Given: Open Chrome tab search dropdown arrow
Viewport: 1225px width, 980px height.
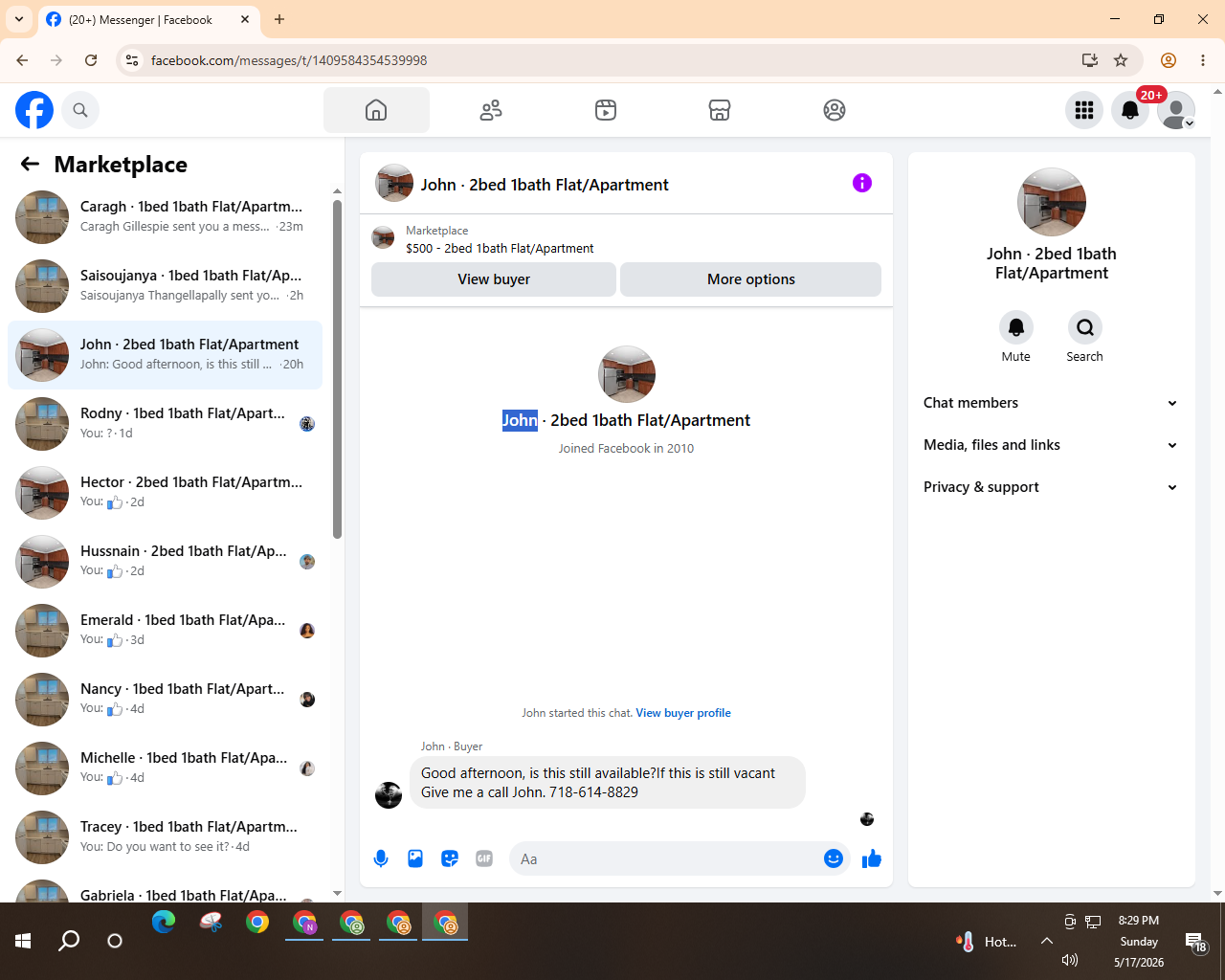Looking at the screenshot, I should tap(18, 19).
